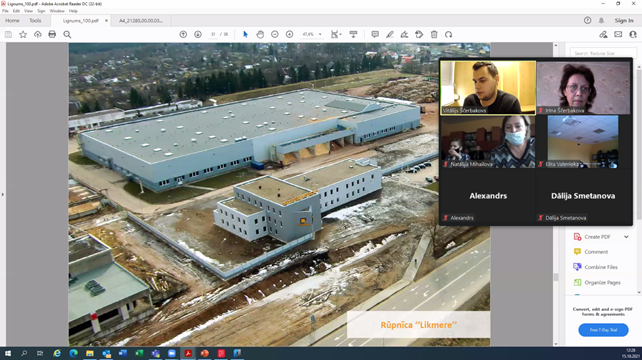Click the Free 7-Day Trial button
The width and height of the screenshot is (642, 360).
[x=603, y=330]
